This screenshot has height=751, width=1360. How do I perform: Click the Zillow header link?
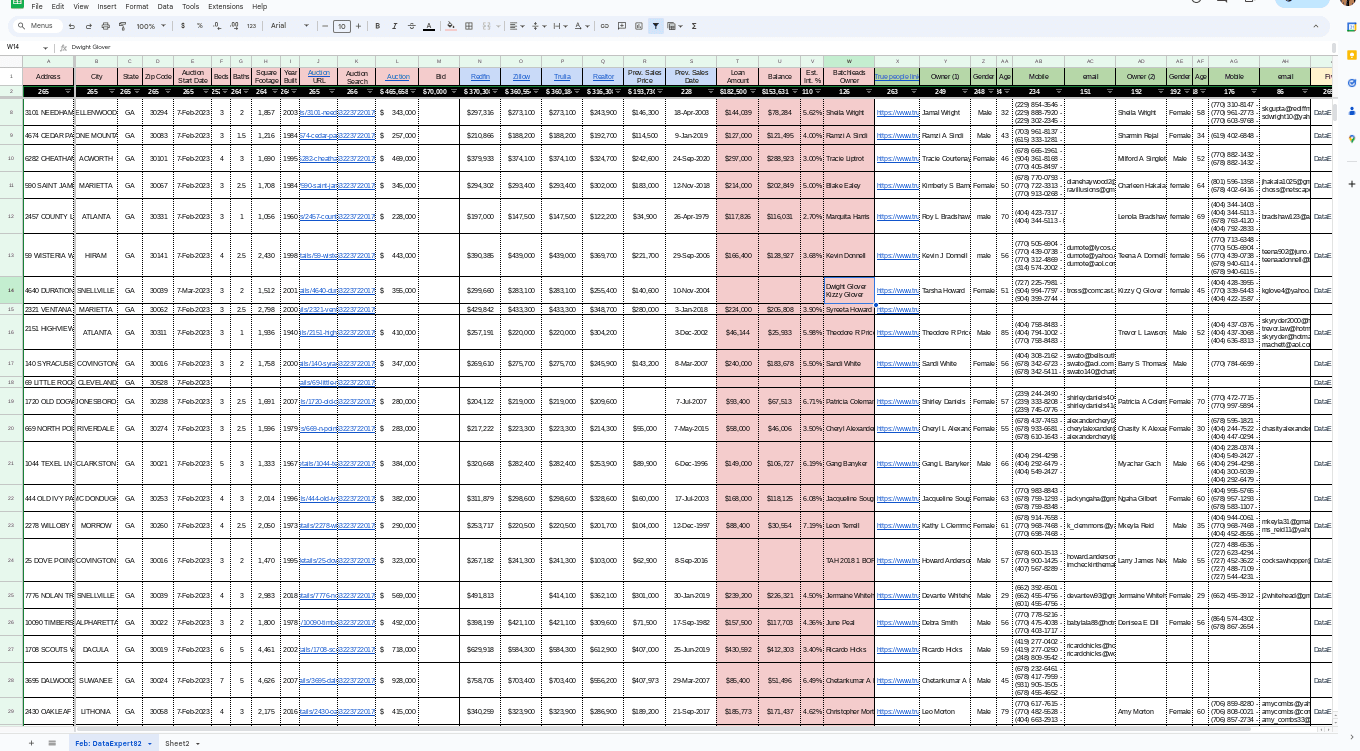coord(521,76)
